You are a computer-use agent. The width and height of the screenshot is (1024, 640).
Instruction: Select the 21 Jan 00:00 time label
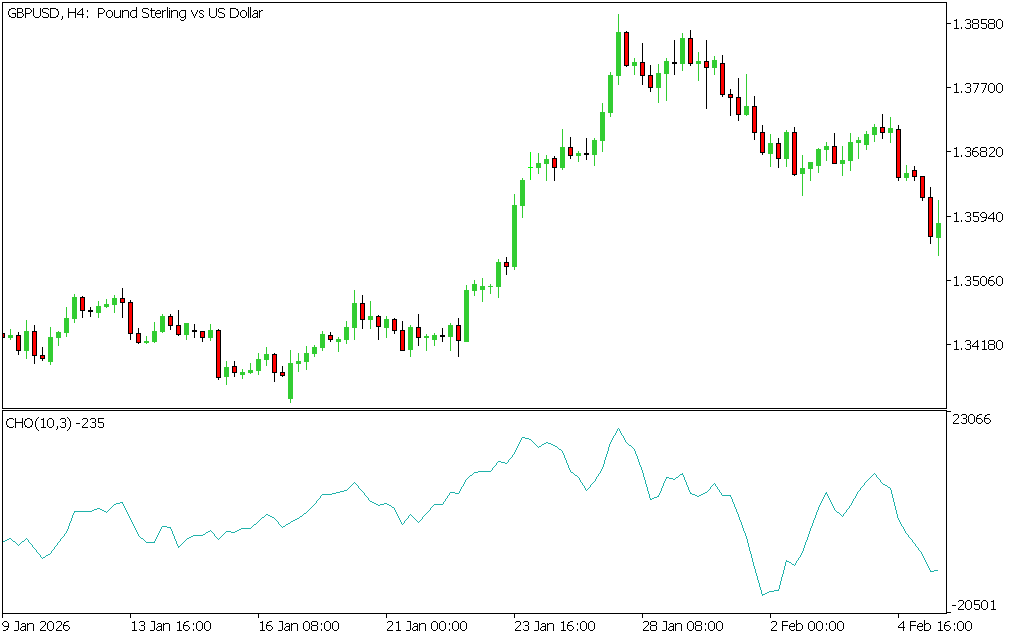click(427, 626)
